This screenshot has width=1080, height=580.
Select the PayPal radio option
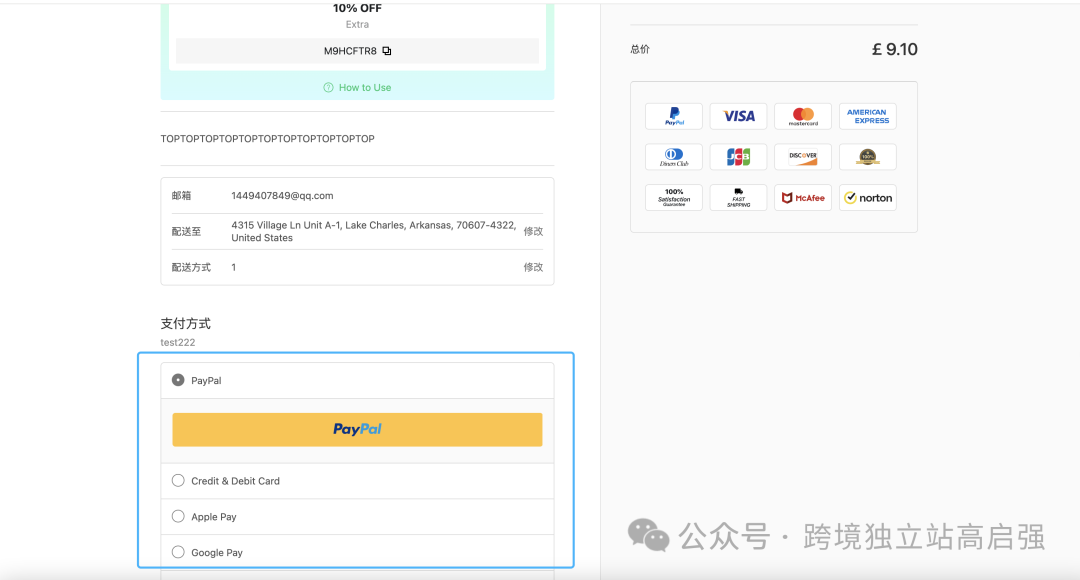tap(178, 380)
